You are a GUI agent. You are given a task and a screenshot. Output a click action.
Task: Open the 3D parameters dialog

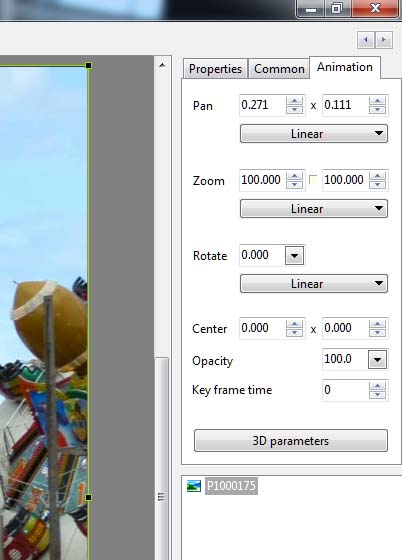pos(291,441)
